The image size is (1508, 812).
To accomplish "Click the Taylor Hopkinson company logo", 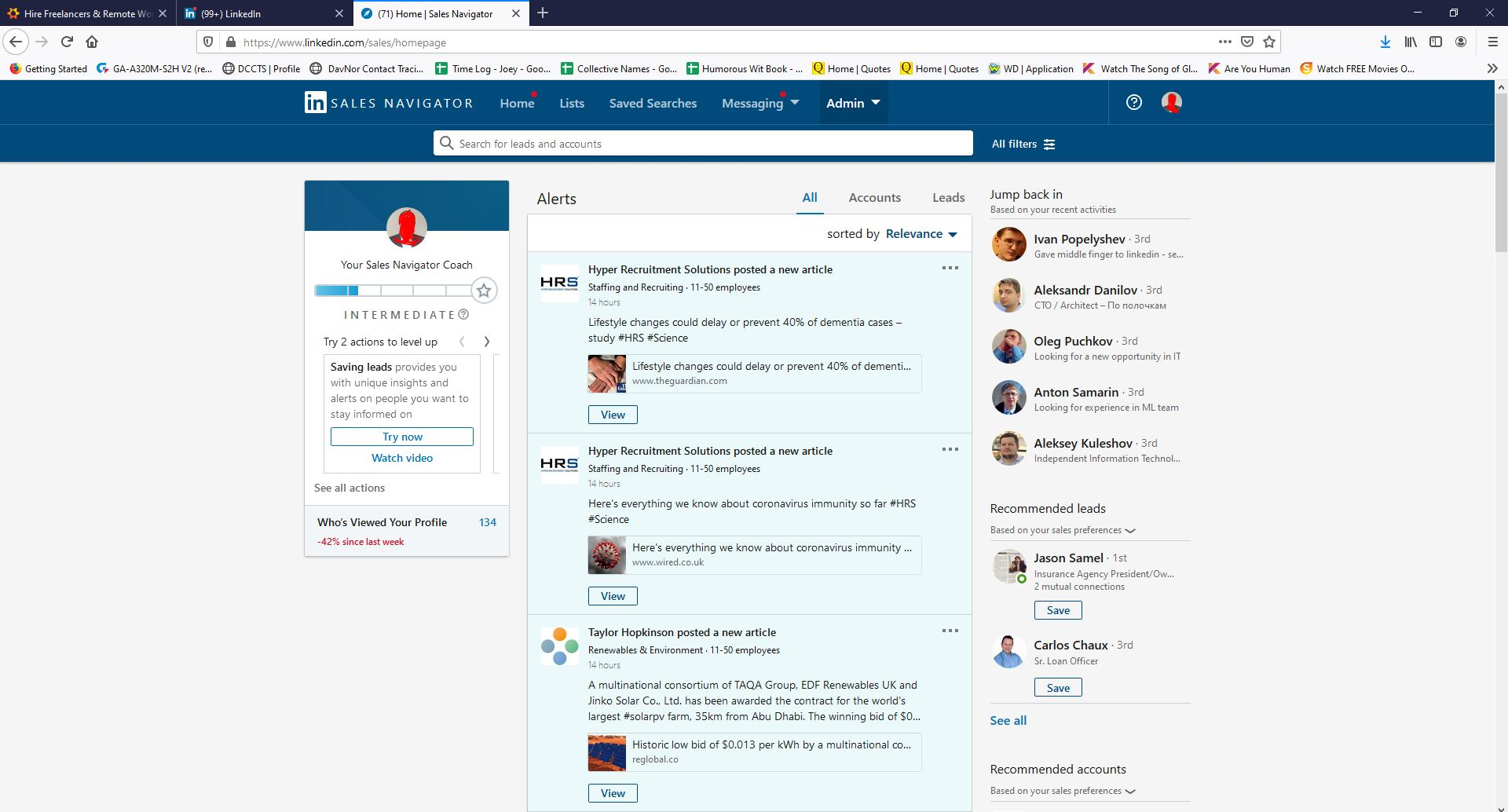I will (559, 646).
